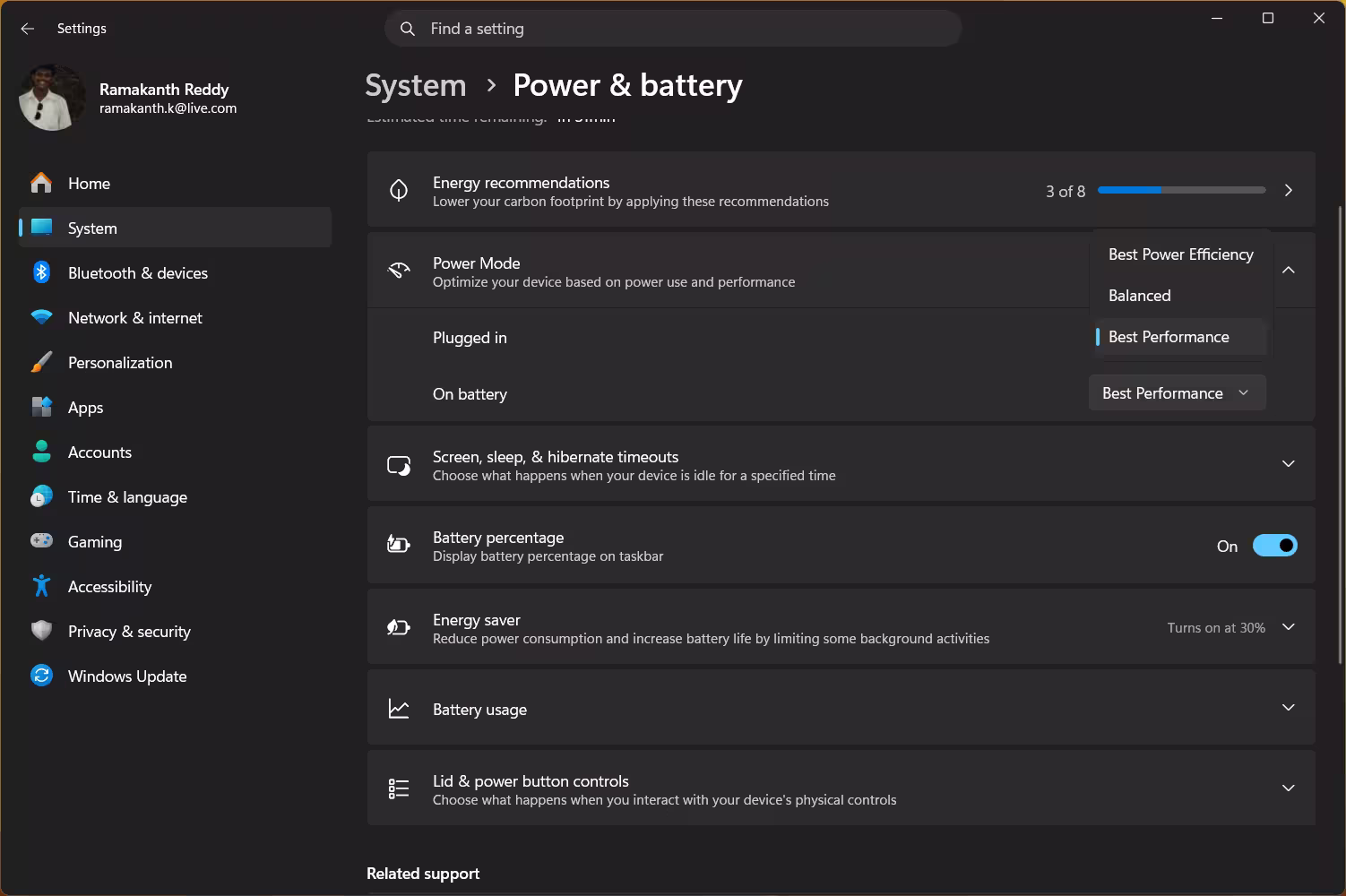
Task: Click the Accessibility figure icon
Action: [x=41, y=586]
